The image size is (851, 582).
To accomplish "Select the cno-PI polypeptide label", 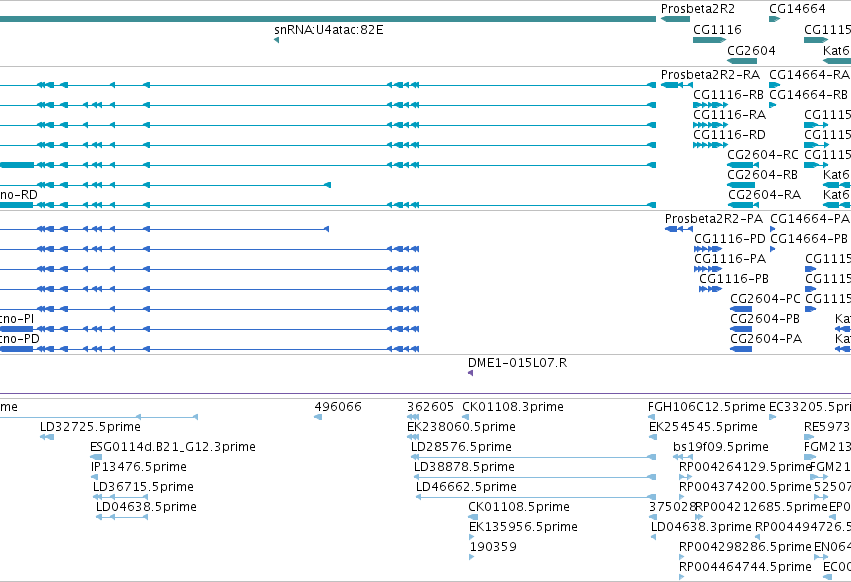I will [x=17, y=319].
